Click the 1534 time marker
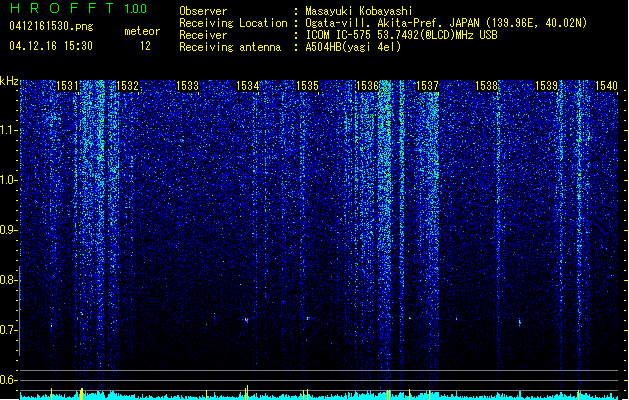The height and width of the screenshot is (400, 629). pos(248,86)
